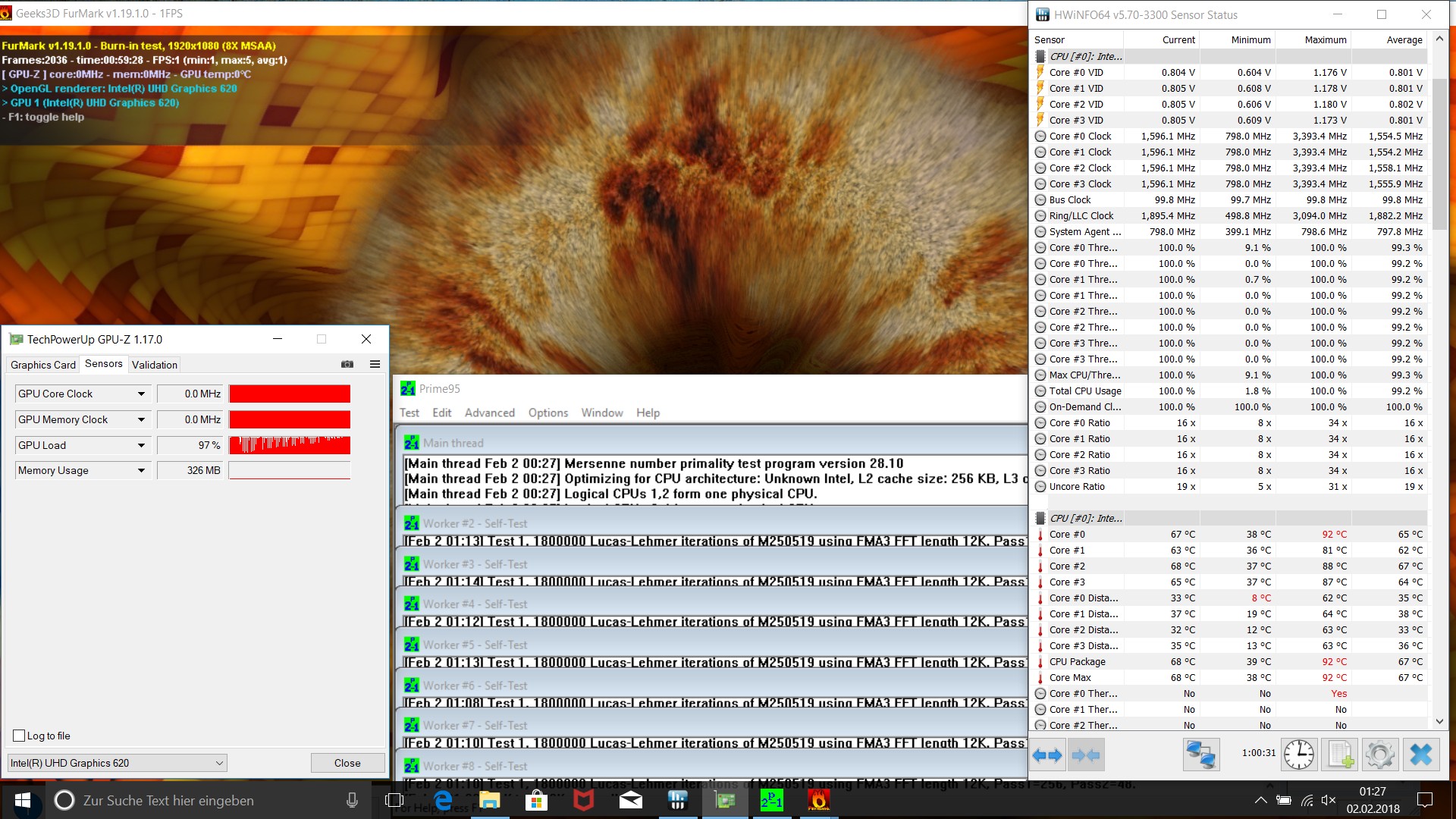Select Uncore Ratio row in HWiNFO
This screenshot has width=1456, height=819.
click(x=1230, y=486)
